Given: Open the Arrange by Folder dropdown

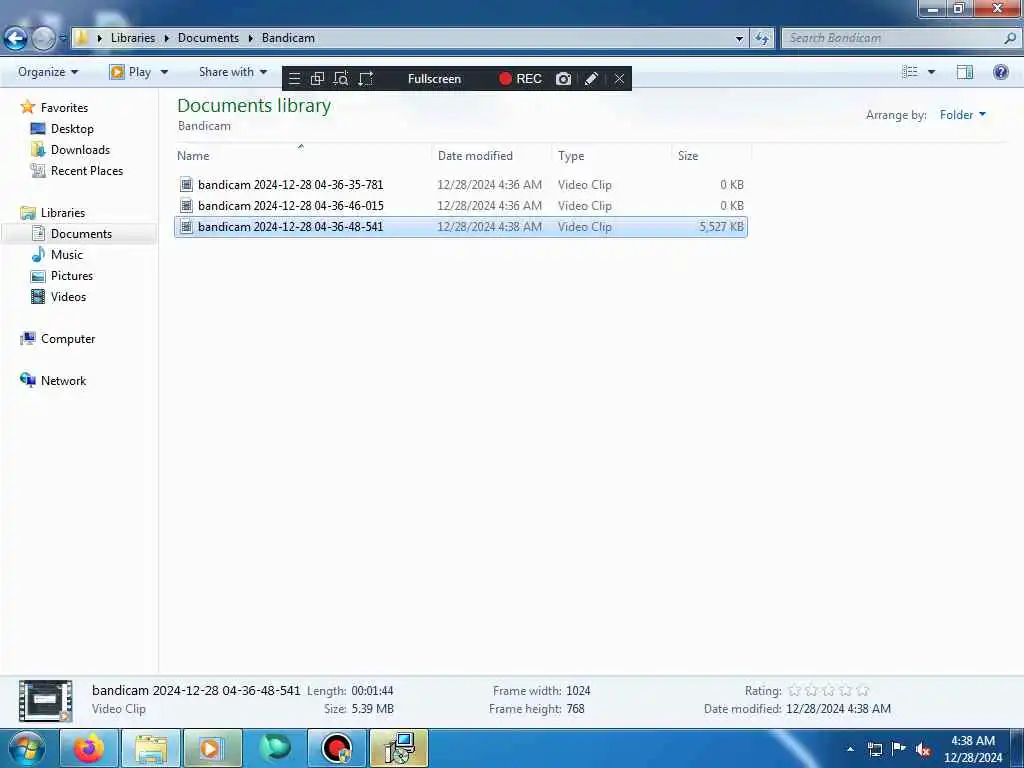Looking at the screenshot, I should 963,115.
